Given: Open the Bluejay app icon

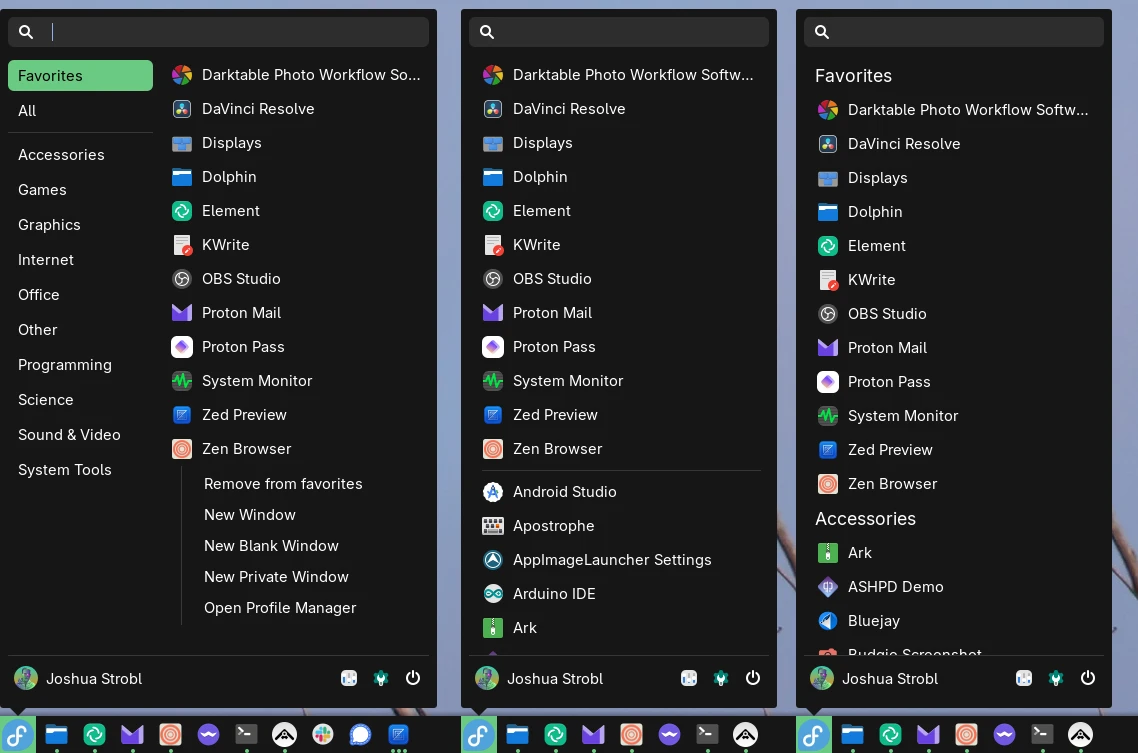Looking at the screenshot, I should (x=827, y=621).
